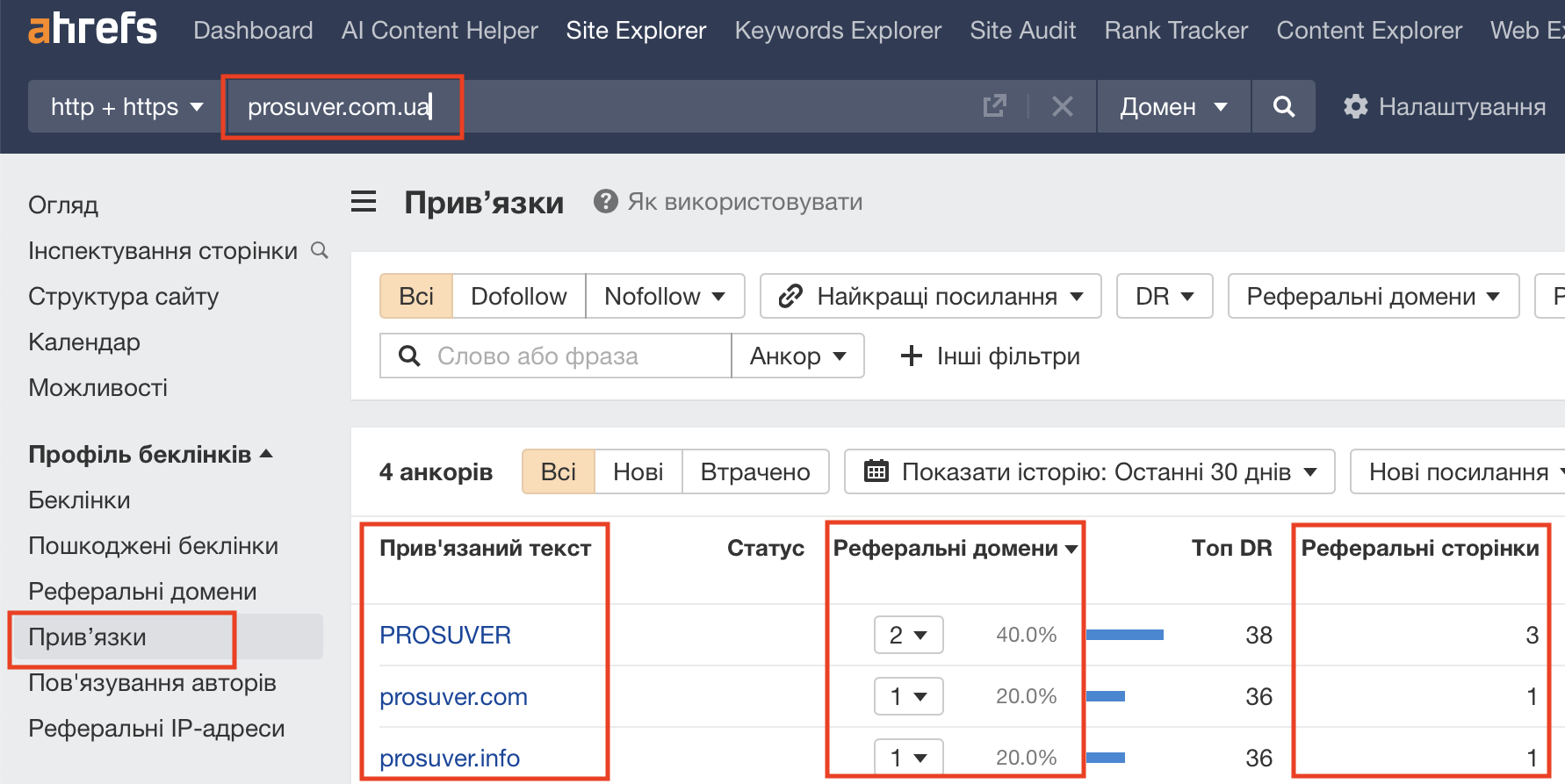Sort by Реферальні домени column header
Viewport: 1565px width, 784px height.
click(x=956, y=548)
